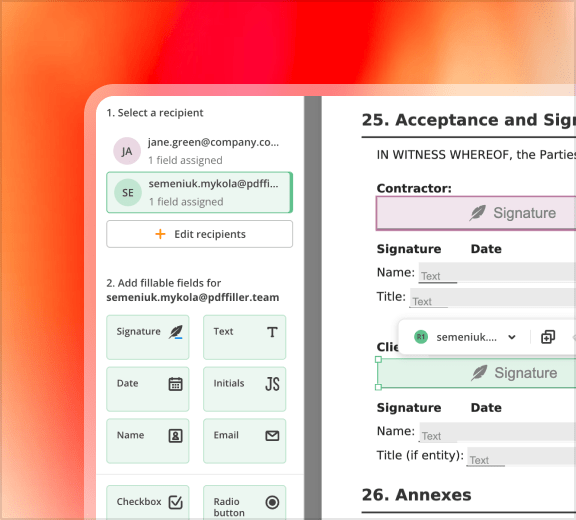576x520 pixels.
Task: Click the Title (if entity) text field
Action: [522, 456]
